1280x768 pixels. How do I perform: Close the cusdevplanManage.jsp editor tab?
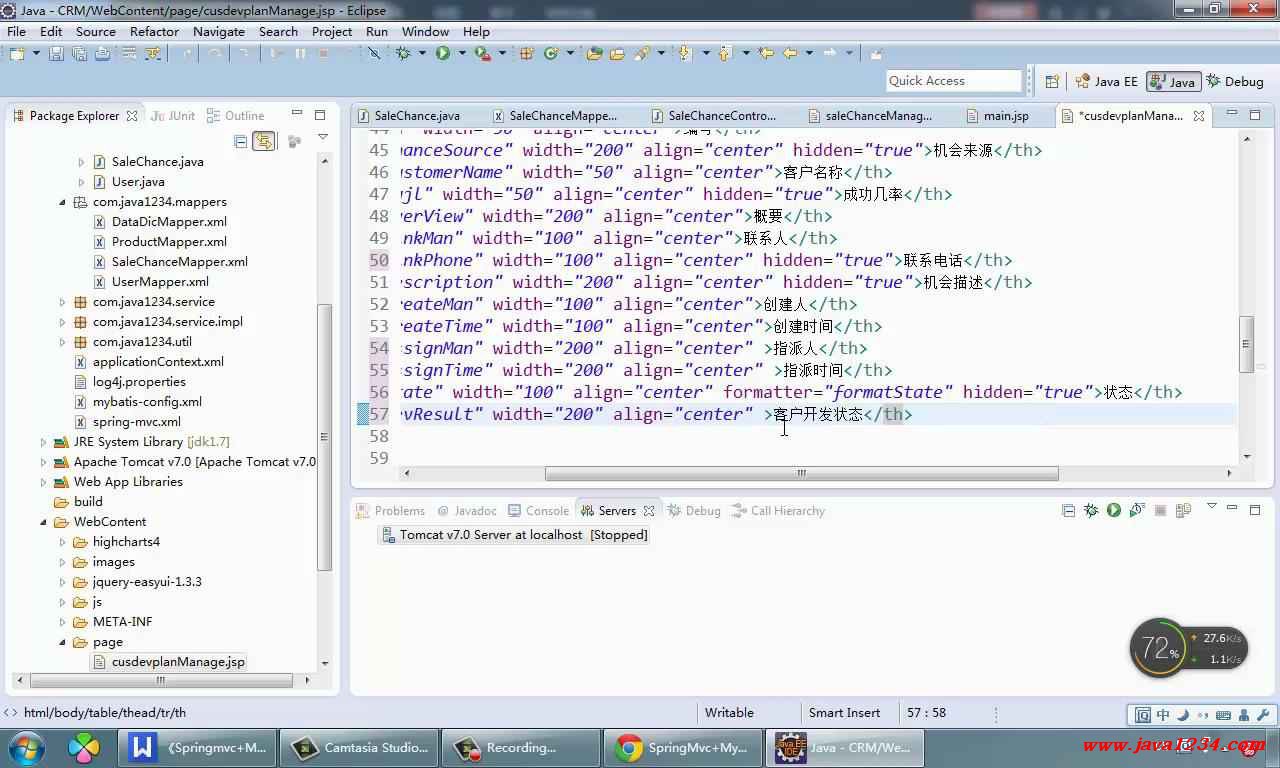[x=1198, y=116]
